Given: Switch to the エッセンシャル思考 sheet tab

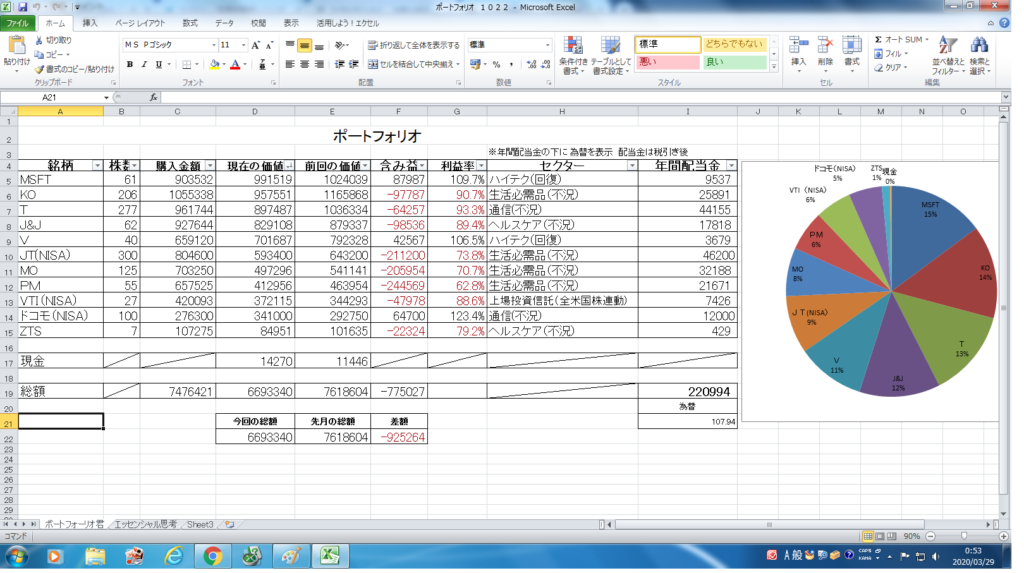Looking at the screenshot, I should [x=145, y=525].
